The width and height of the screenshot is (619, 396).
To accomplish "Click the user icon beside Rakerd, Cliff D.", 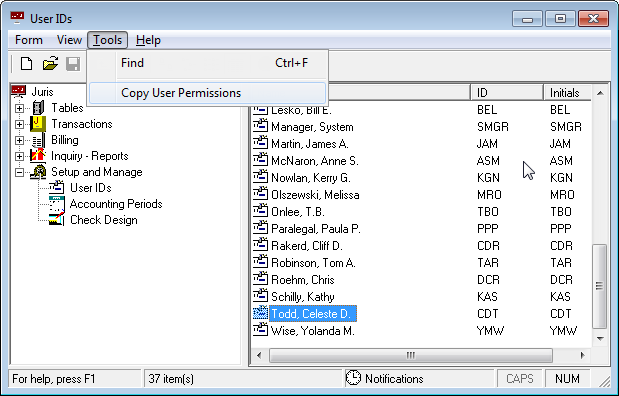I will tap(260, 245).
